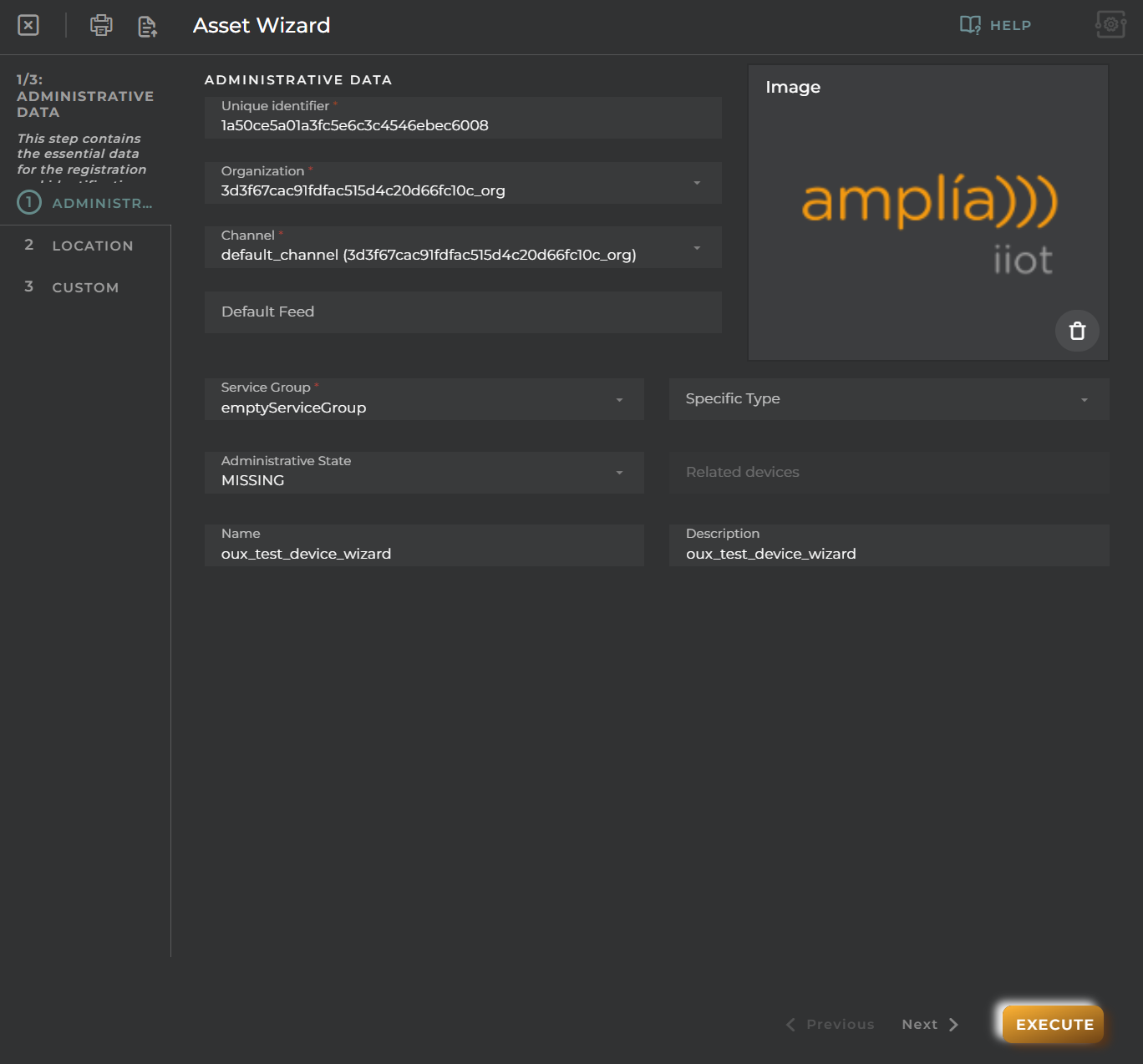Click the ADMINISTRATIVE DATA section heading
The image size is (1143, 1064).
[298, 80]
